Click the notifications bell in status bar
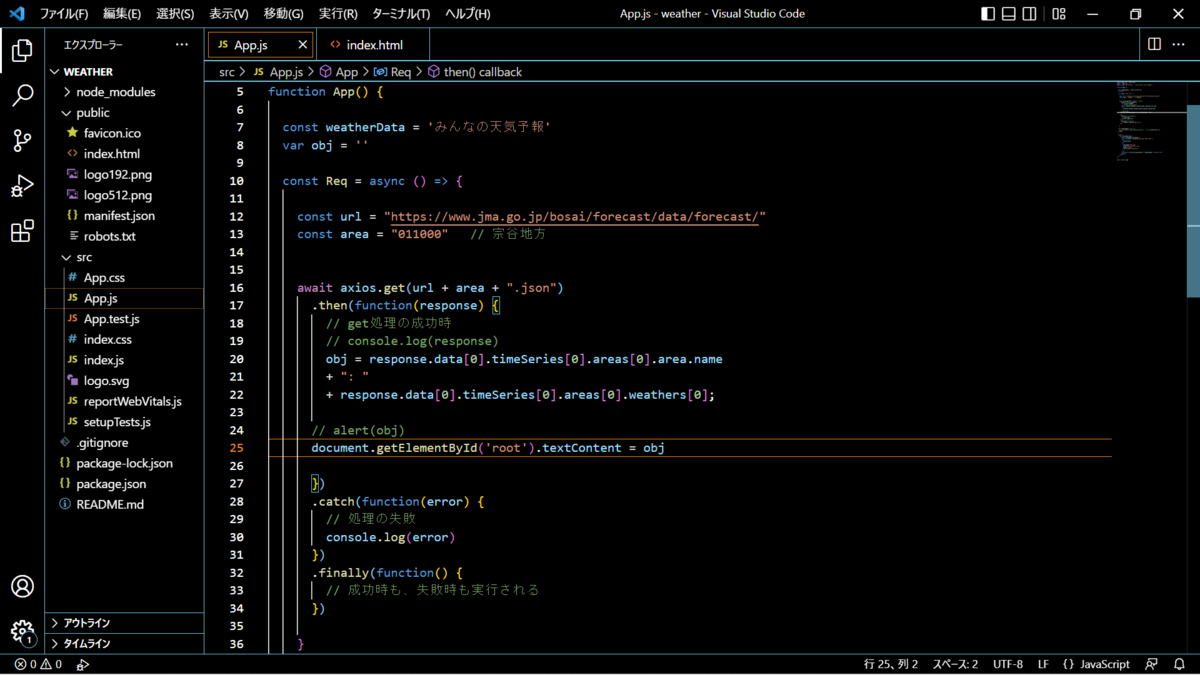 (x=1179, y=664)
